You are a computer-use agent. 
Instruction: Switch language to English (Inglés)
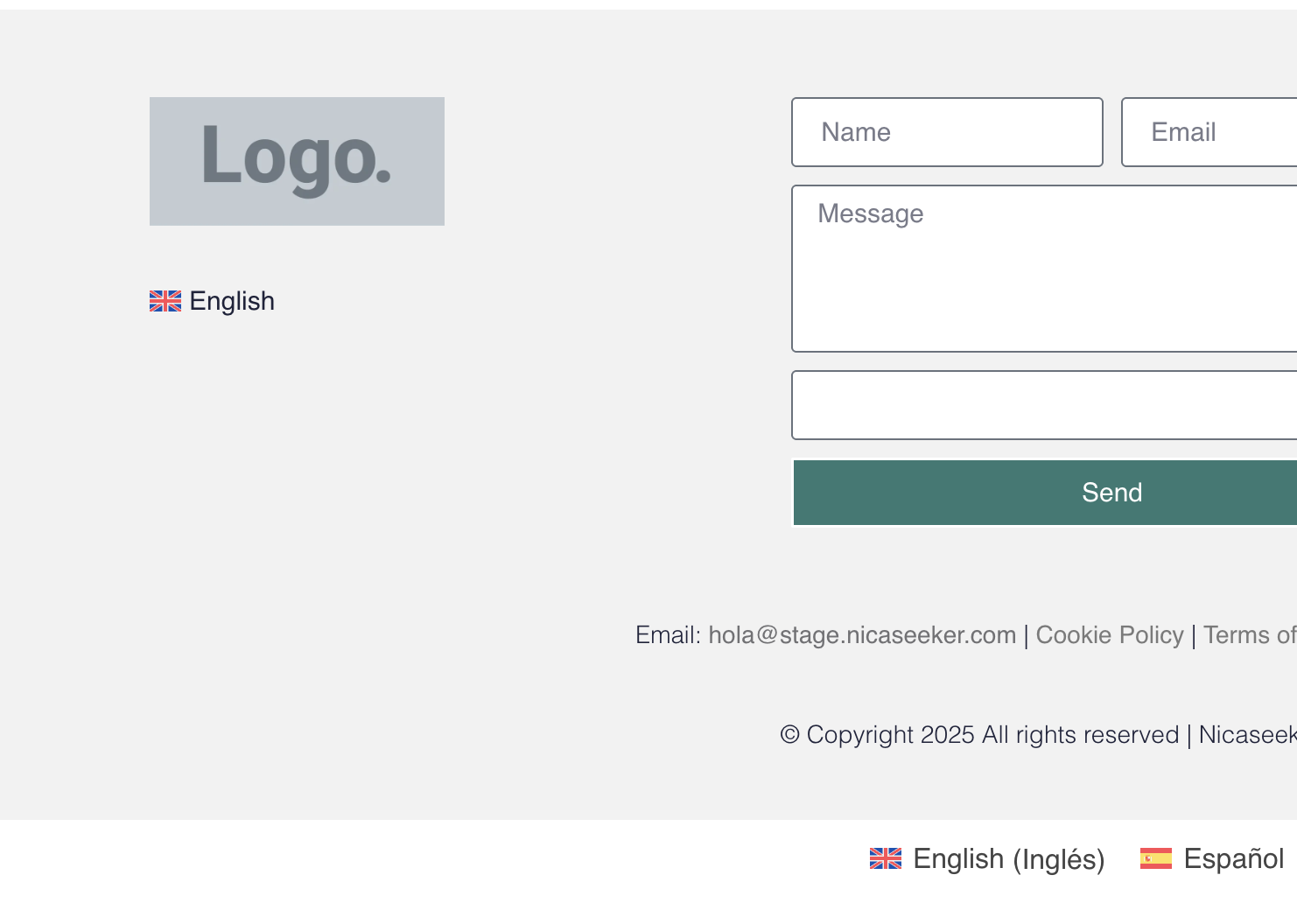(1008, 859)
